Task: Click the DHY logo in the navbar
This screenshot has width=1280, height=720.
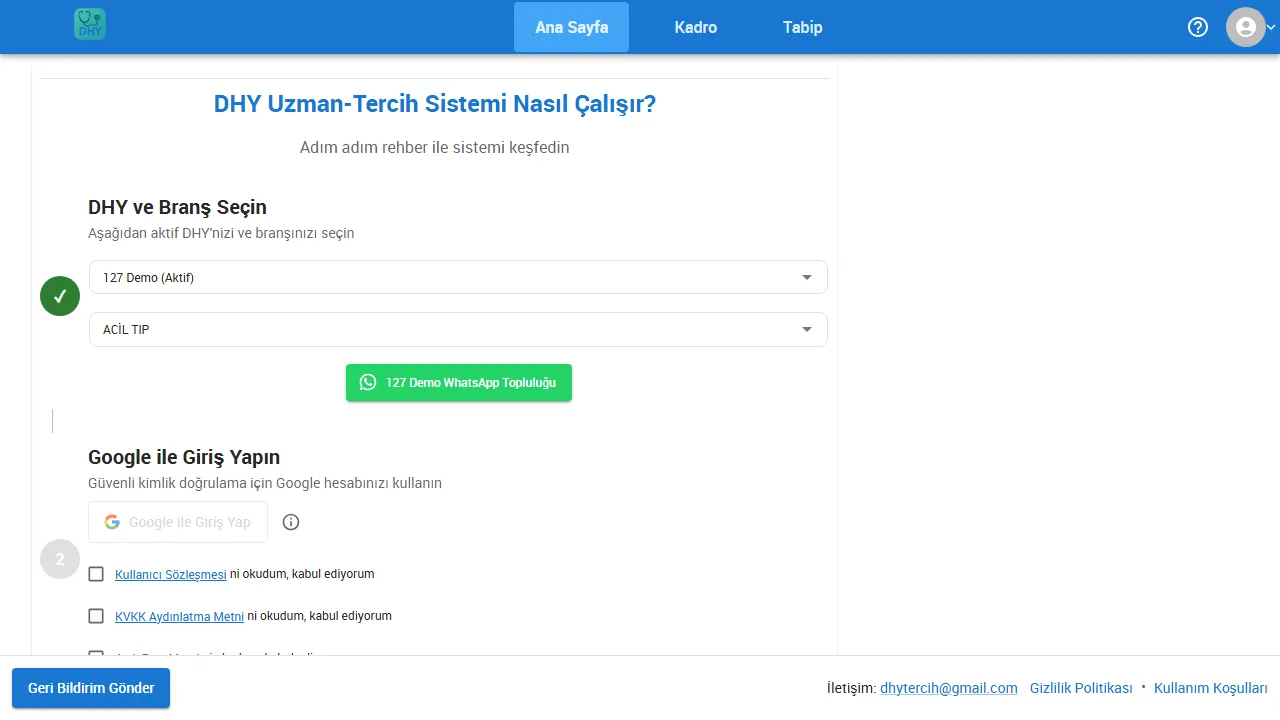Action: pyautogui.click(x=89, y=27)
